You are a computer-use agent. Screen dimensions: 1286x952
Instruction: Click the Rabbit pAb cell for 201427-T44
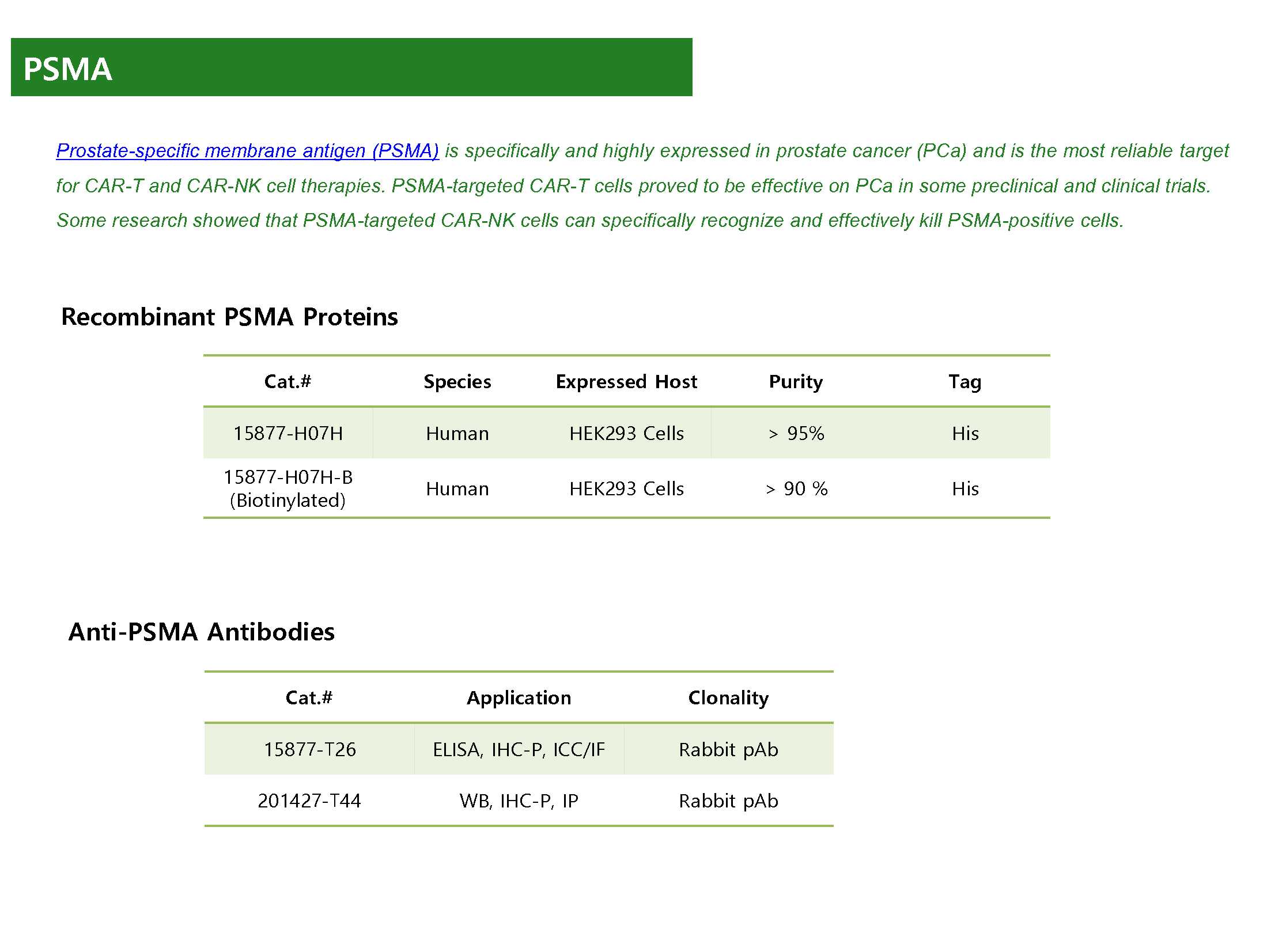[729, 801]
